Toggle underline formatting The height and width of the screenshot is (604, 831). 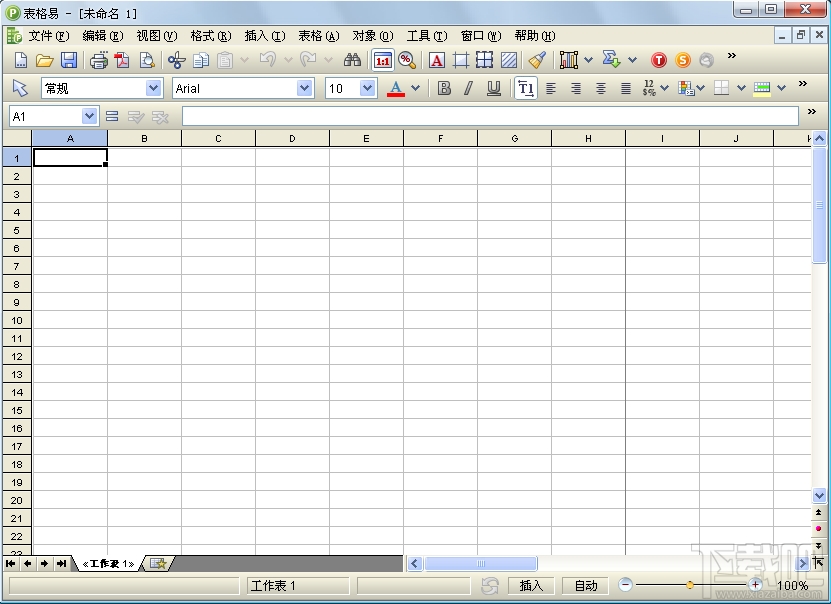492,88
